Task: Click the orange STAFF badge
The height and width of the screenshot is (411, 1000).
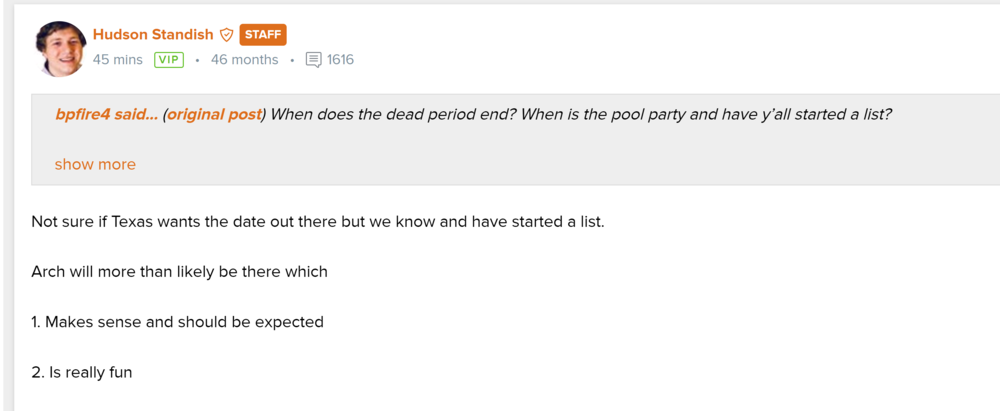Action: point(263,35)
